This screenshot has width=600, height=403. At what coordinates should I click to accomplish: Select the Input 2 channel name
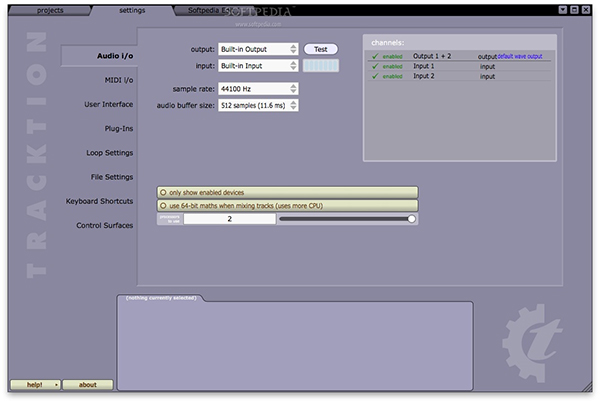(x=423, y=76)
